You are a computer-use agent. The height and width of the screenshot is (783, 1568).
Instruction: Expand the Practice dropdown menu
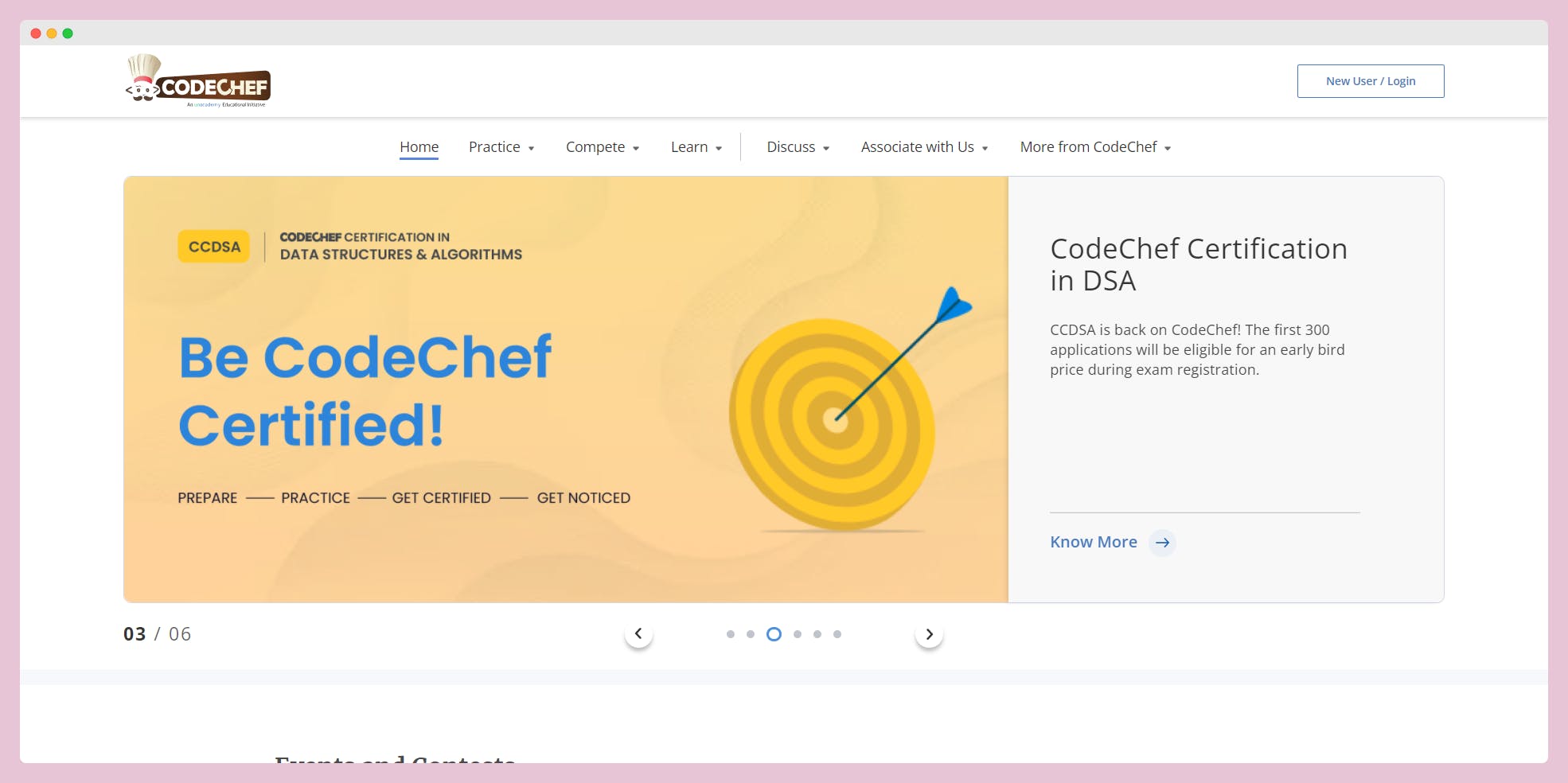(501, 147)
